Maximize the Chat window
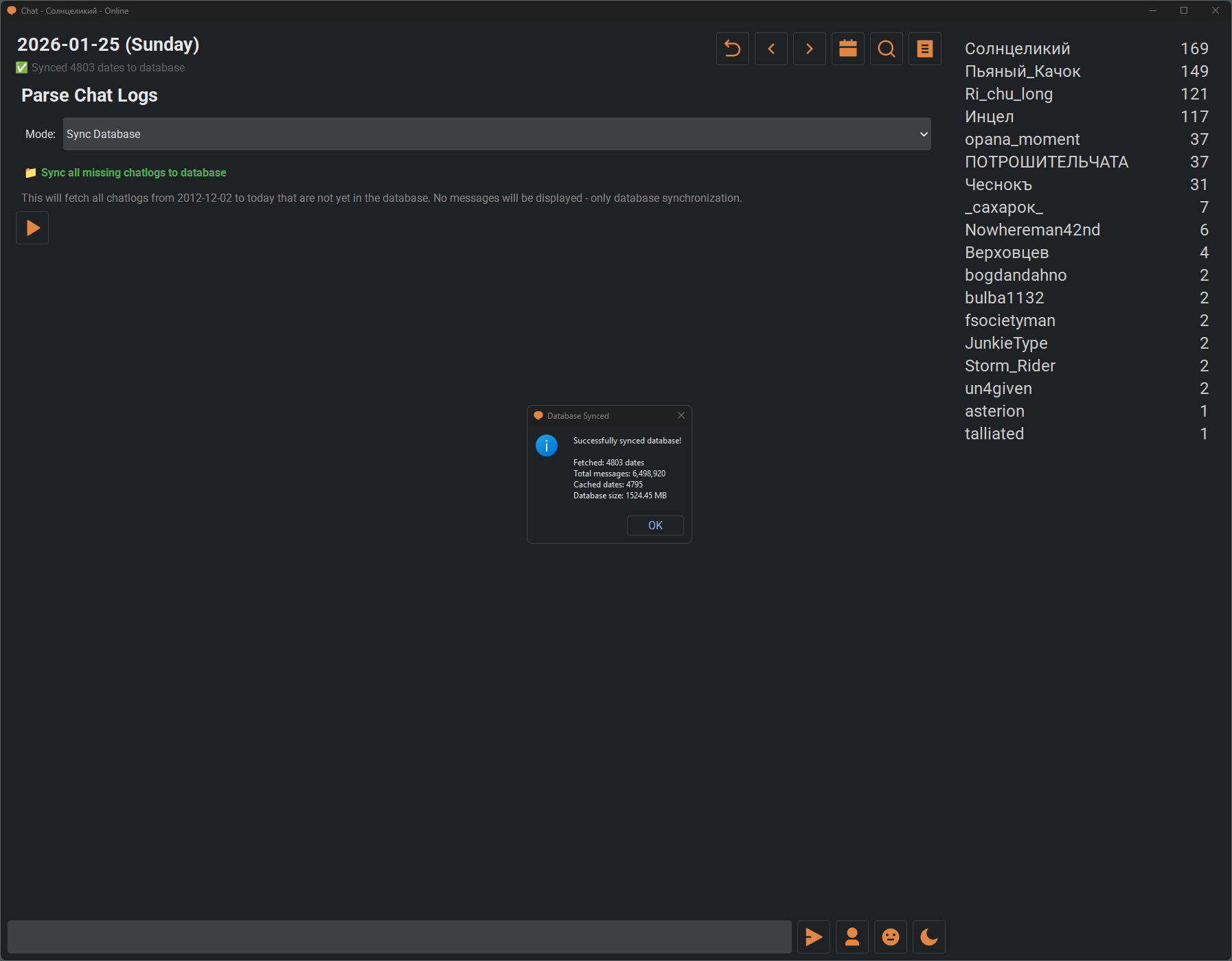Viewport: 1232px width, 961px height. [1184, 10]
